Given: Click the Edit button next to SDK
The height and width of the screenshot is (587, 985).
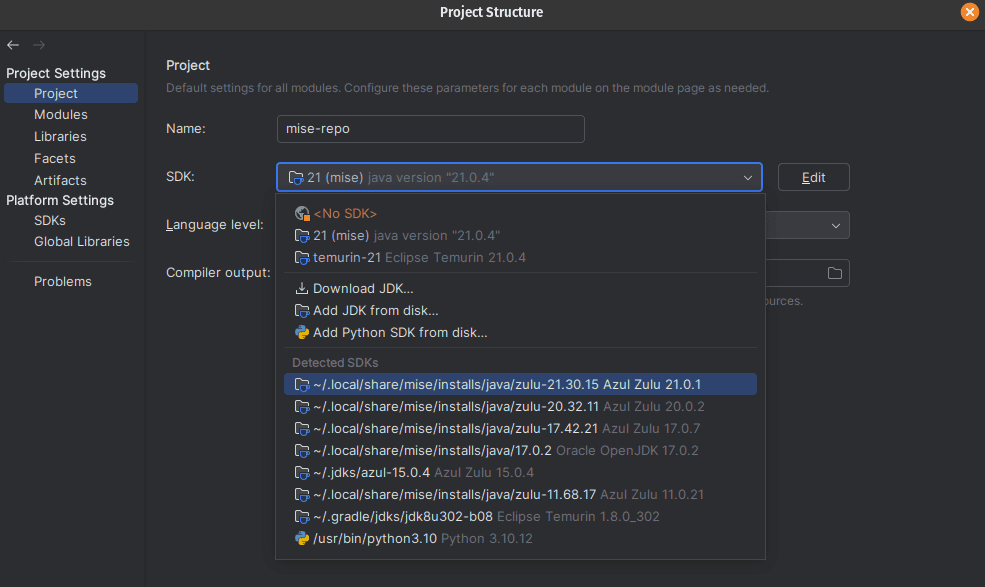Looking at the screenshot, I should [813, 176].
